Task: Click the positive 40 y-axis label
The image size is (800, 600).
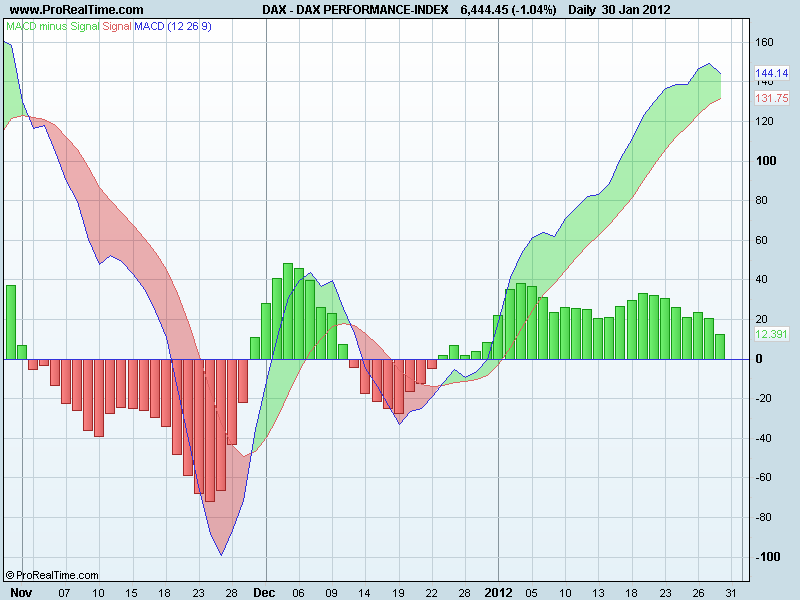Action: (x=761, y=280)
